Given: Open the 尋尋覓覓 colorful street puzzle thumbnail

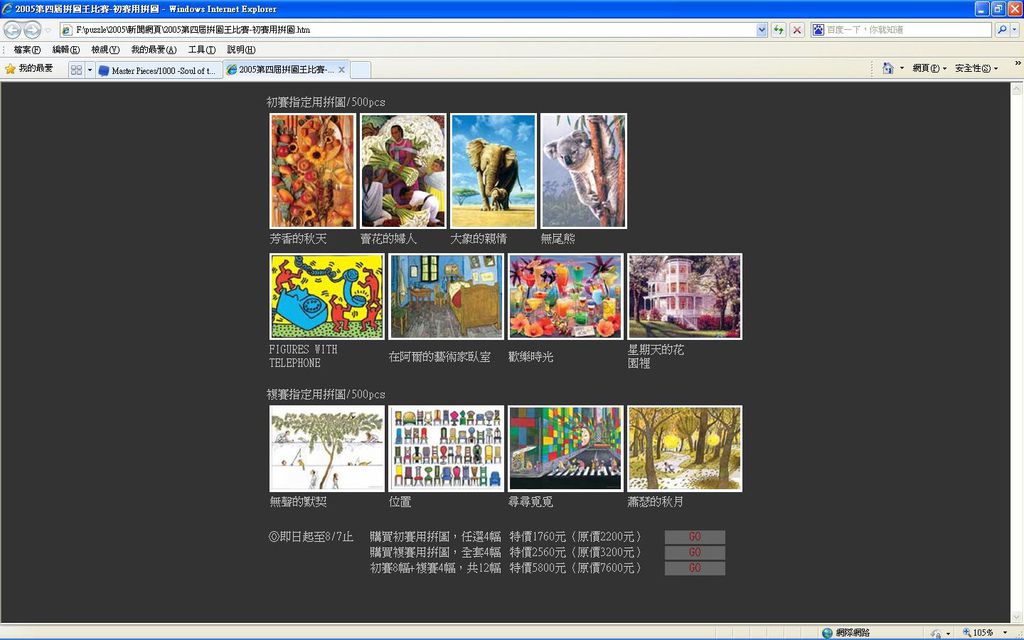Looking at the screenshot, I should pyautogui.click(x=566, y=449).
